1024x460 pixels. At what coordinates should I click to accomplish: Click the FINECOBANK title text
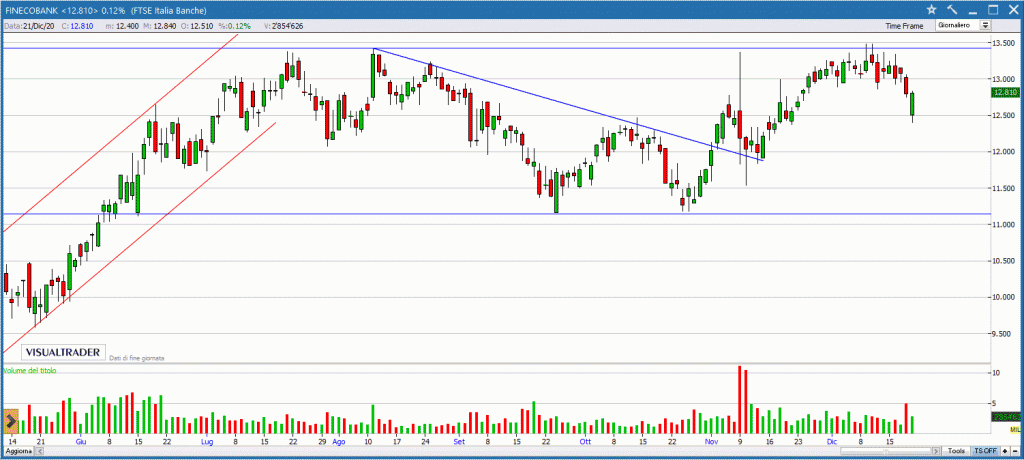pos(30,10)
